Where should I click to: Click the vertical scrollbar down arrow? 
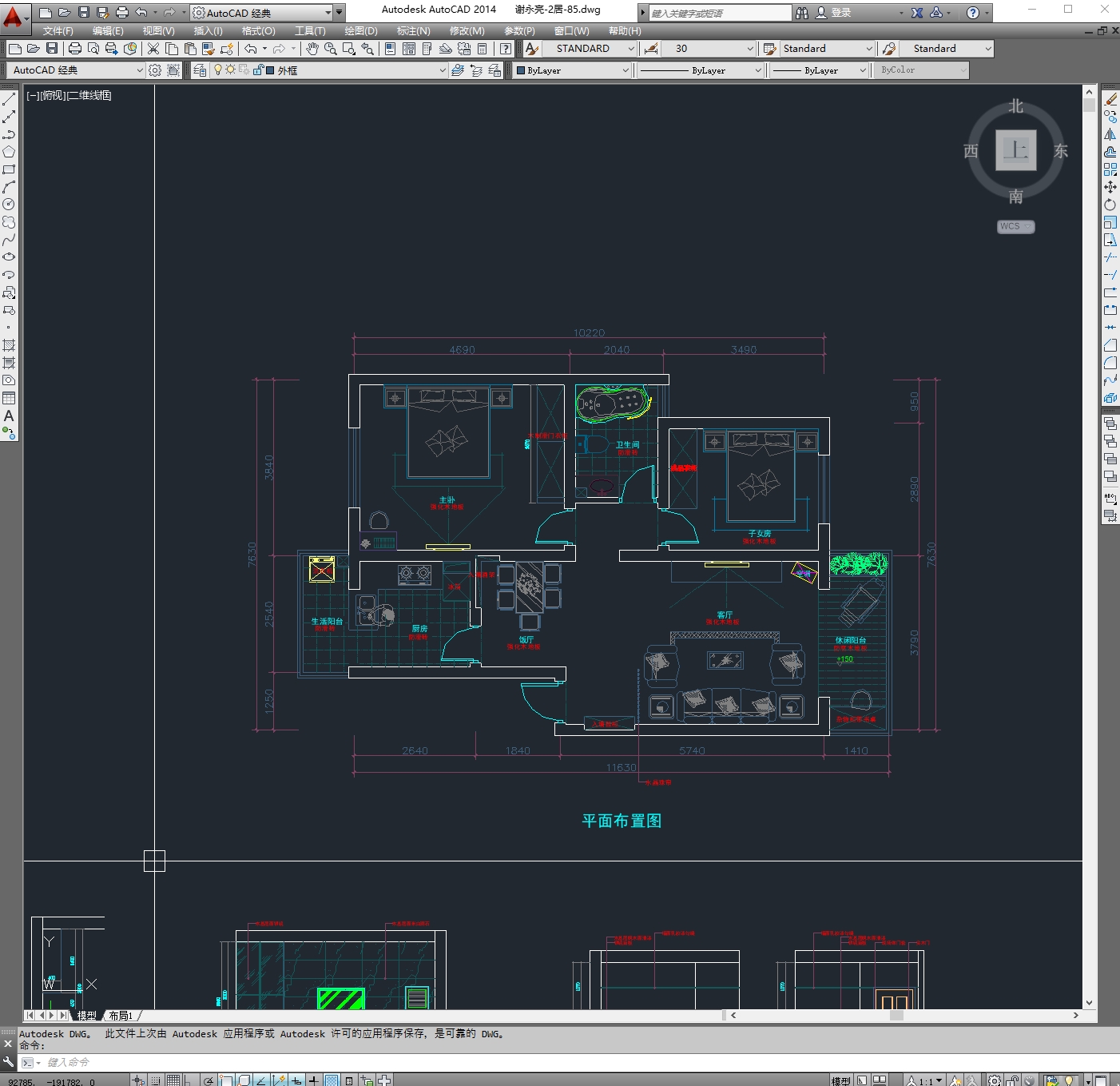click(x=1090, y=1003)
